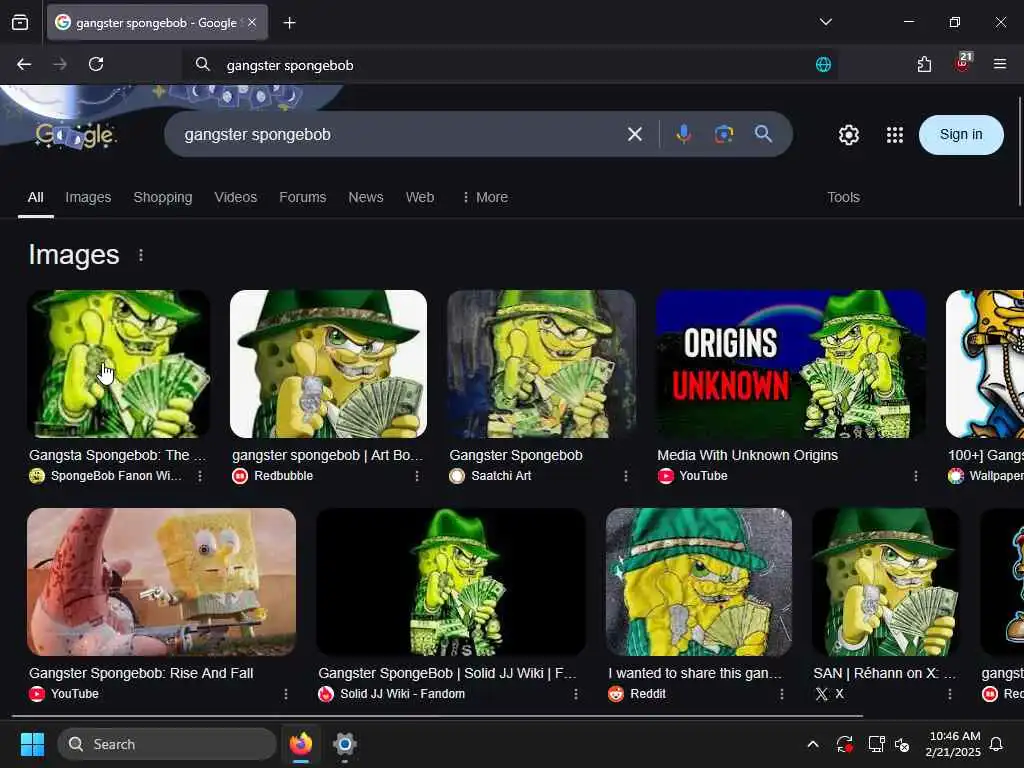Open more options for Solid JJ Wiki result
Image resolution: width=1024 pixels, height=768 pixels.
tap(575, 694)
